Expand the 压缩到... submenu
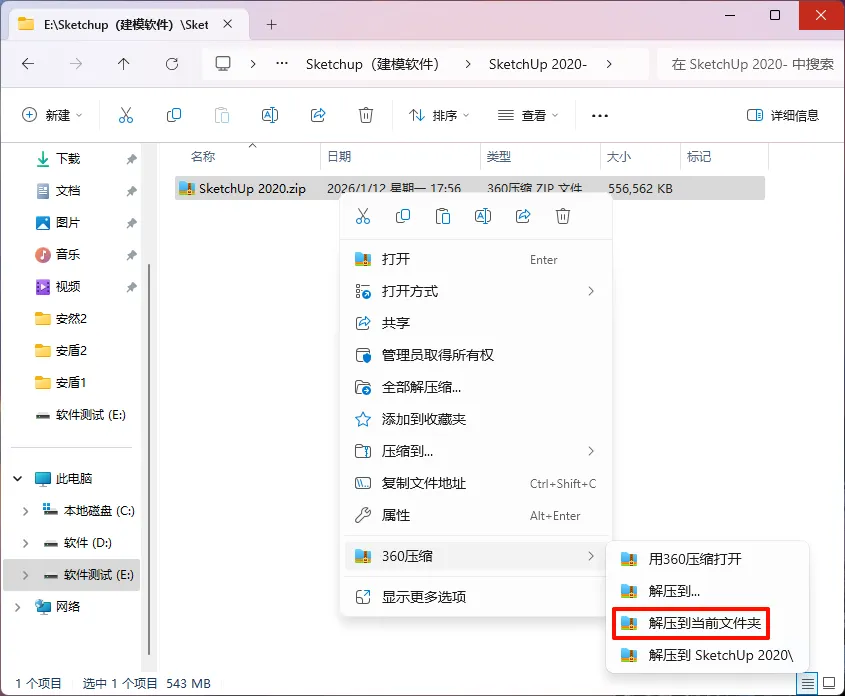 click(x=591, y=451)
